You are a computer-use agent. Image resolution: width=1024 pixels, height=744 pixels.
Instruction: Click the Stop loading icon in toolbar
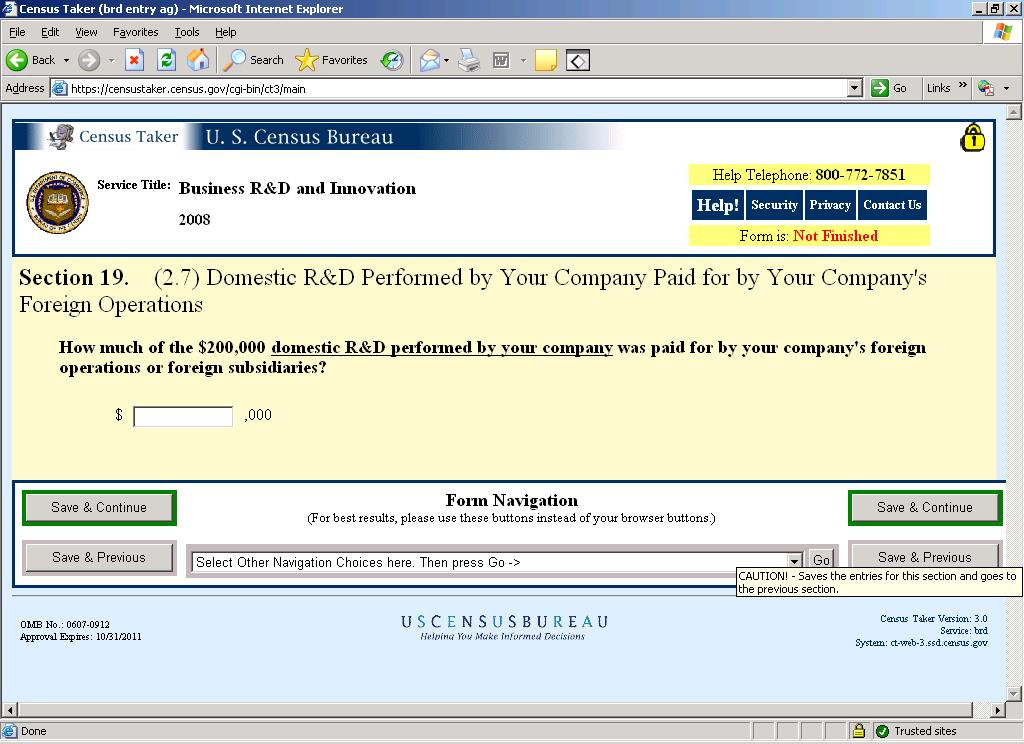click(x=134, y=60)
